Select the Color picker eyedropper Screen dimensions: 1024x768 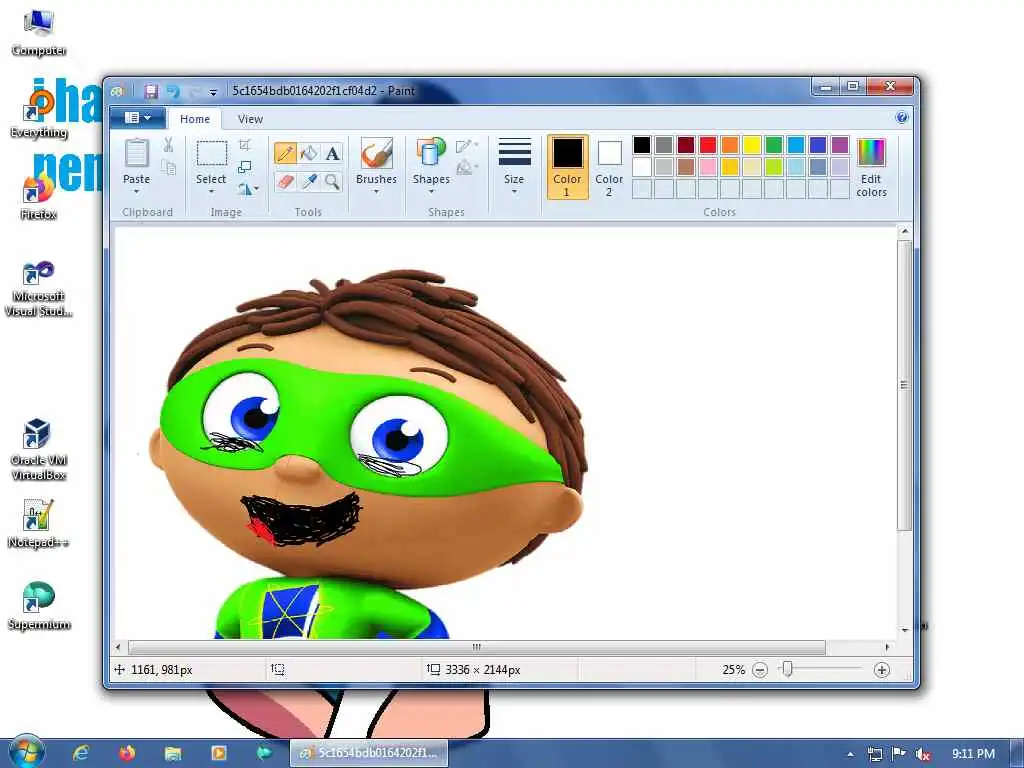[x=309, y=181]
